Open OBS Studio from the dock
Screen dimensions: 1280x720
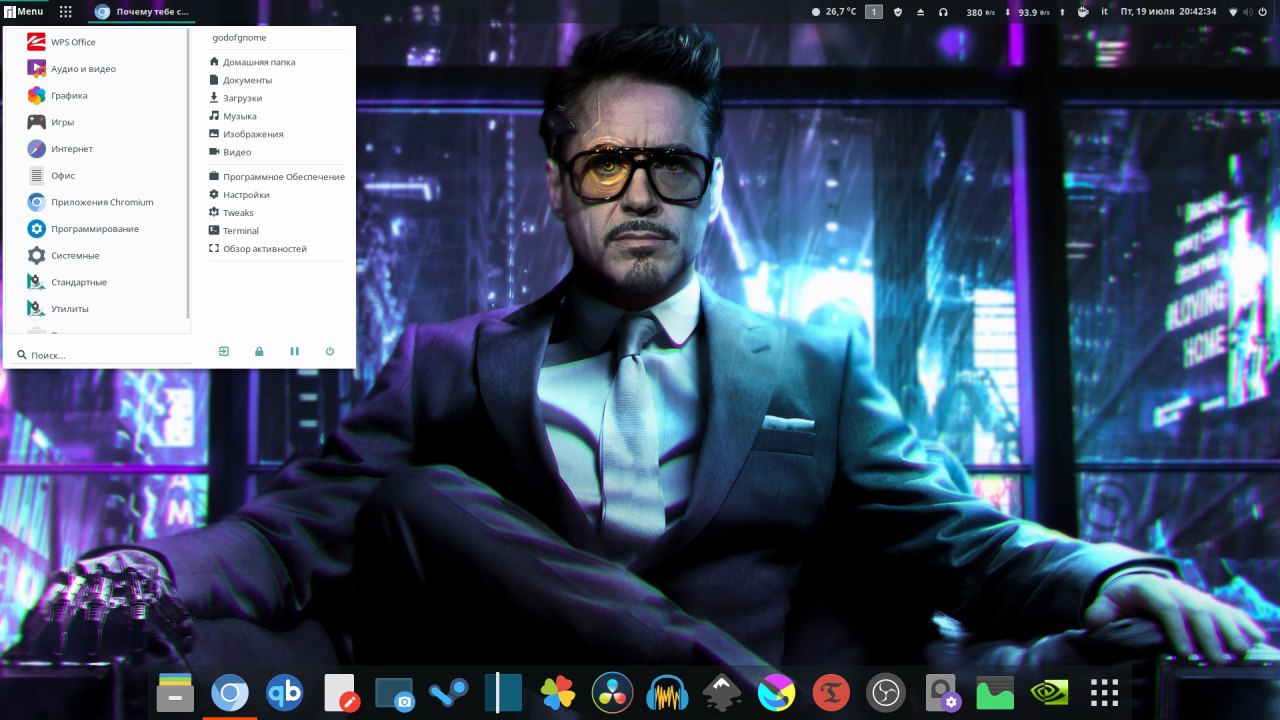[x=886, y=692]
